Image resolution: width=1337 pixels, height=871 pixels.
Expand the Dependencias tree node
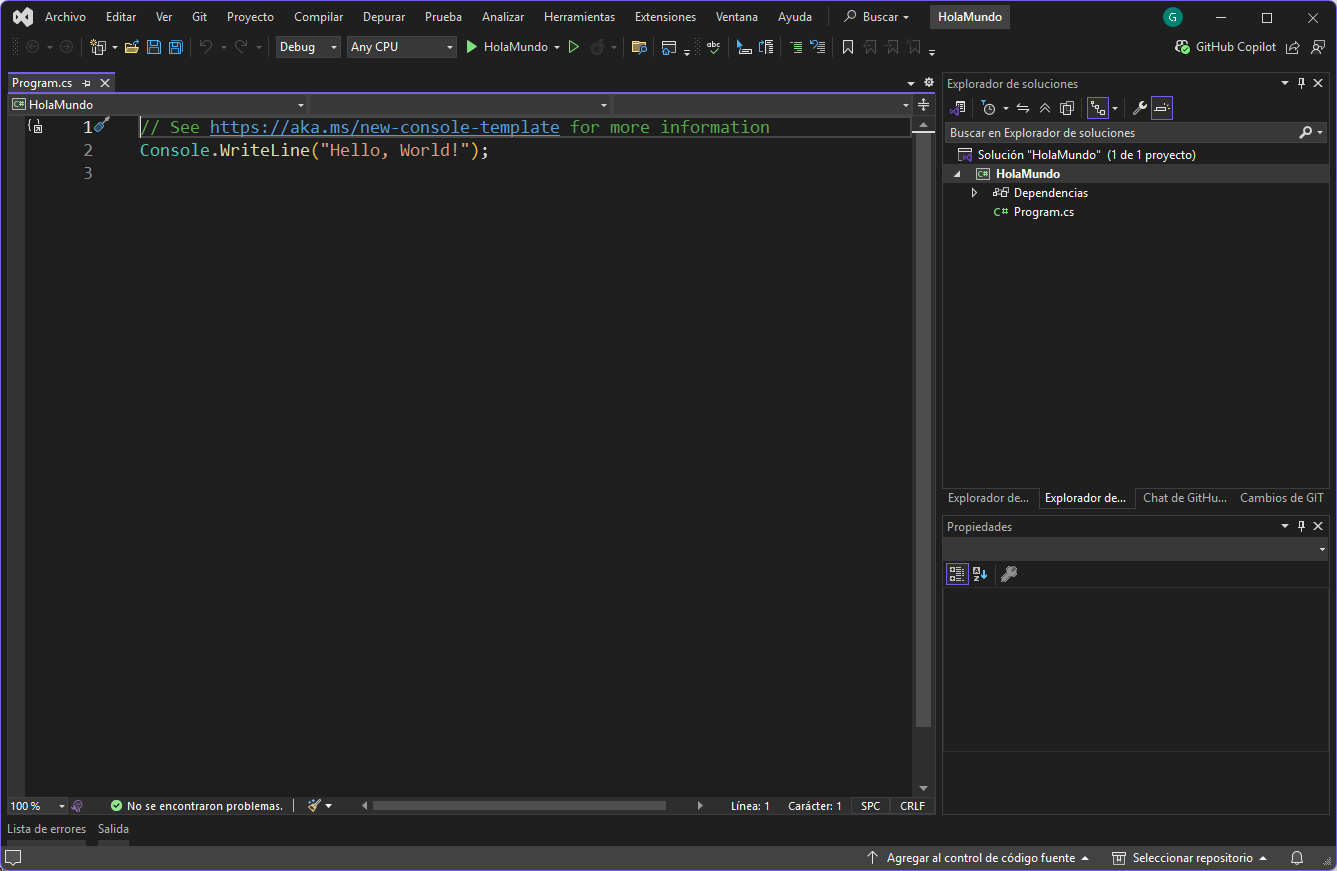[x=975, y=193]
